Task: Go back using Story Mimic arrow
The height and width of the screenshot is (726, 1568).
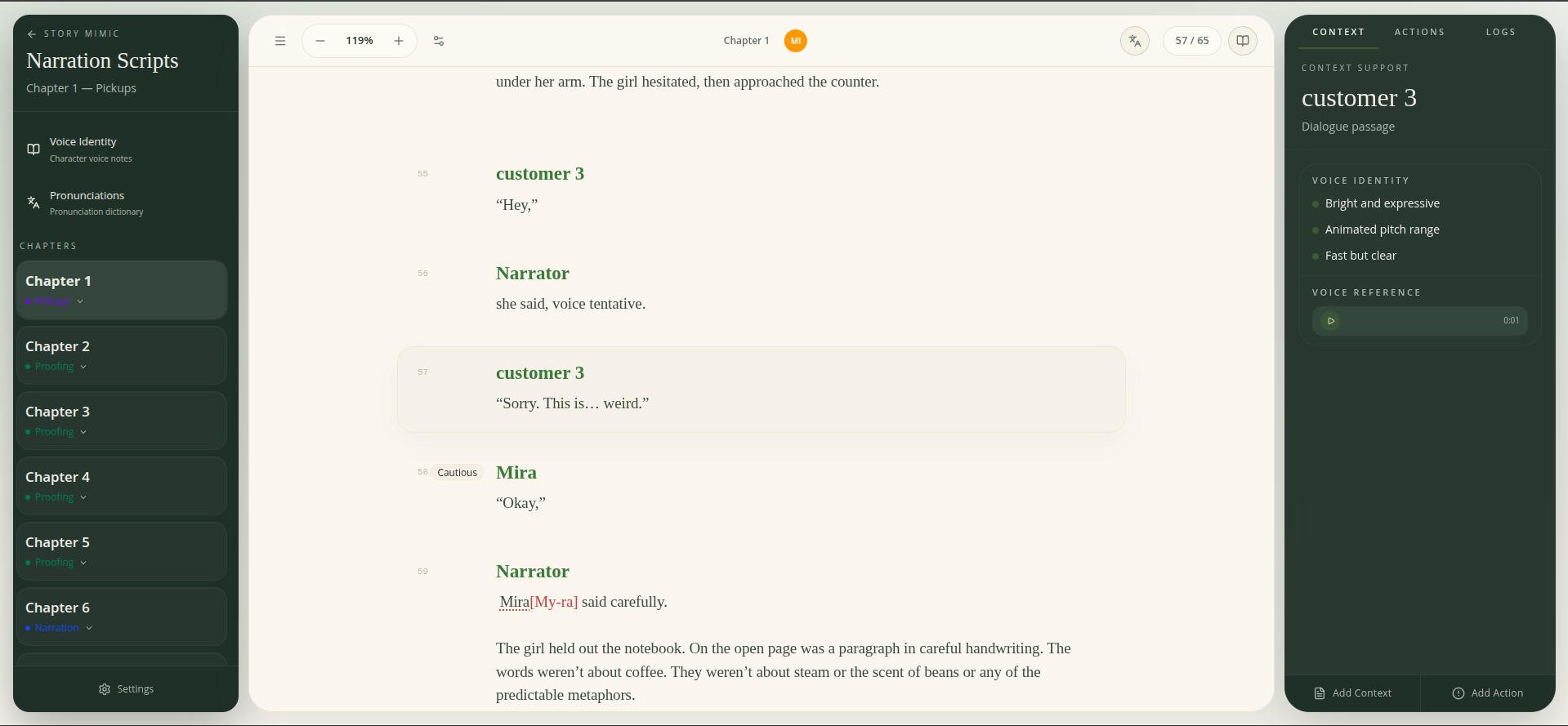Action: pyautogui.click(x=32, y=34)
